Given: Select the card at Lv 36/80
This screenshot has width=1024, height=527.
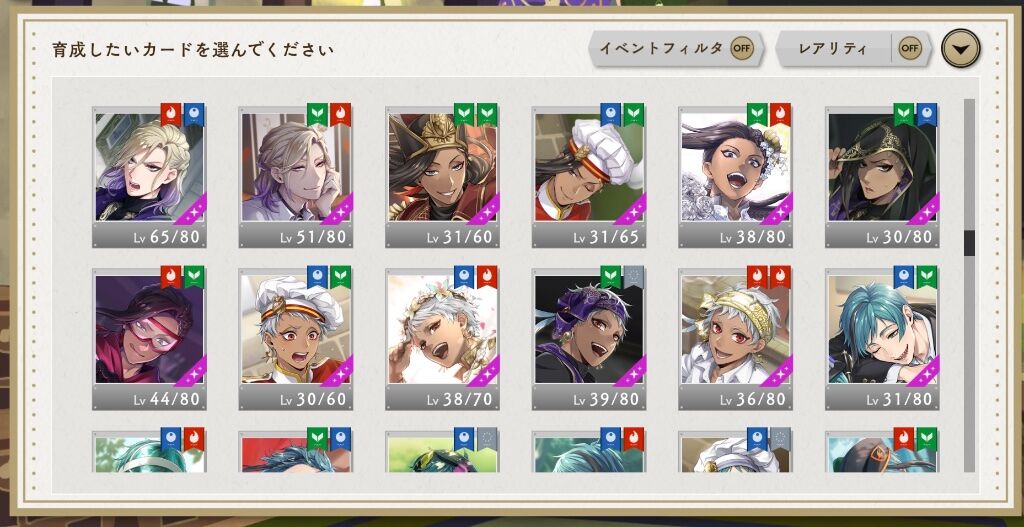Looking at the screenshot, I should [x=735, y=339].
